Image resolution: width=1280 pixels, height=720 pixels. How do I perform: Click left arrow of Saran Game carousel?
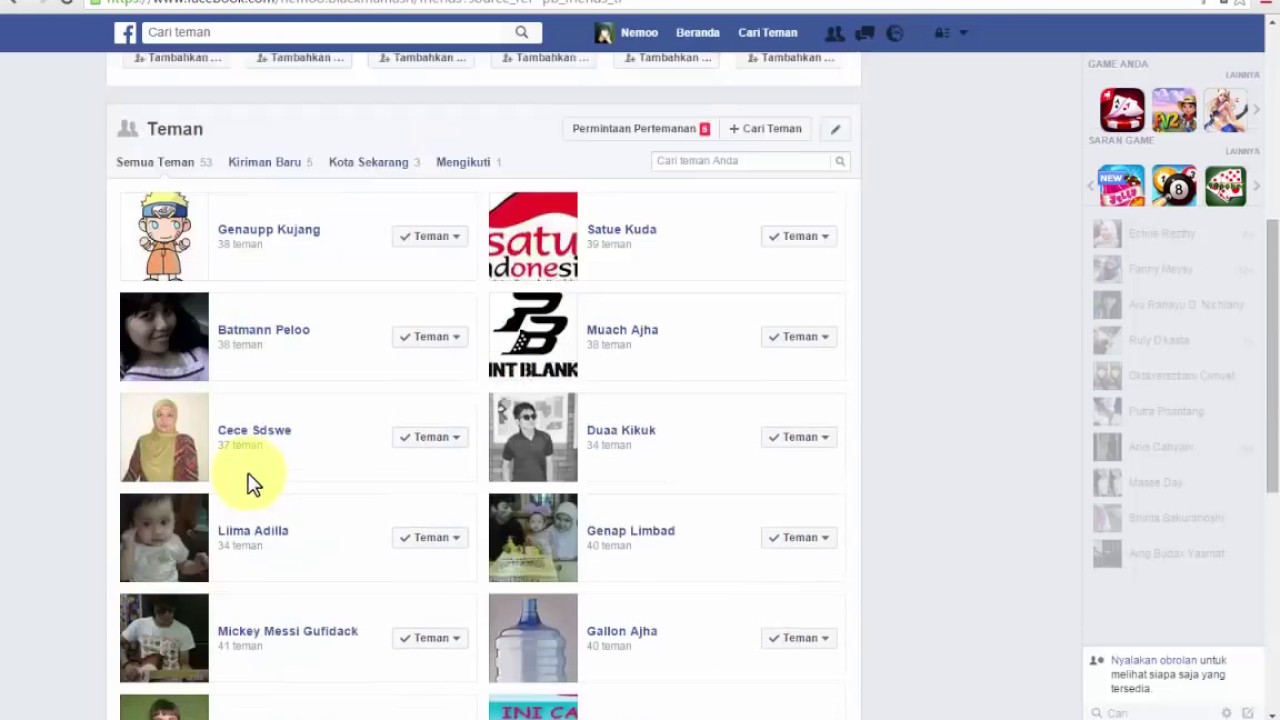[1091, 186]
